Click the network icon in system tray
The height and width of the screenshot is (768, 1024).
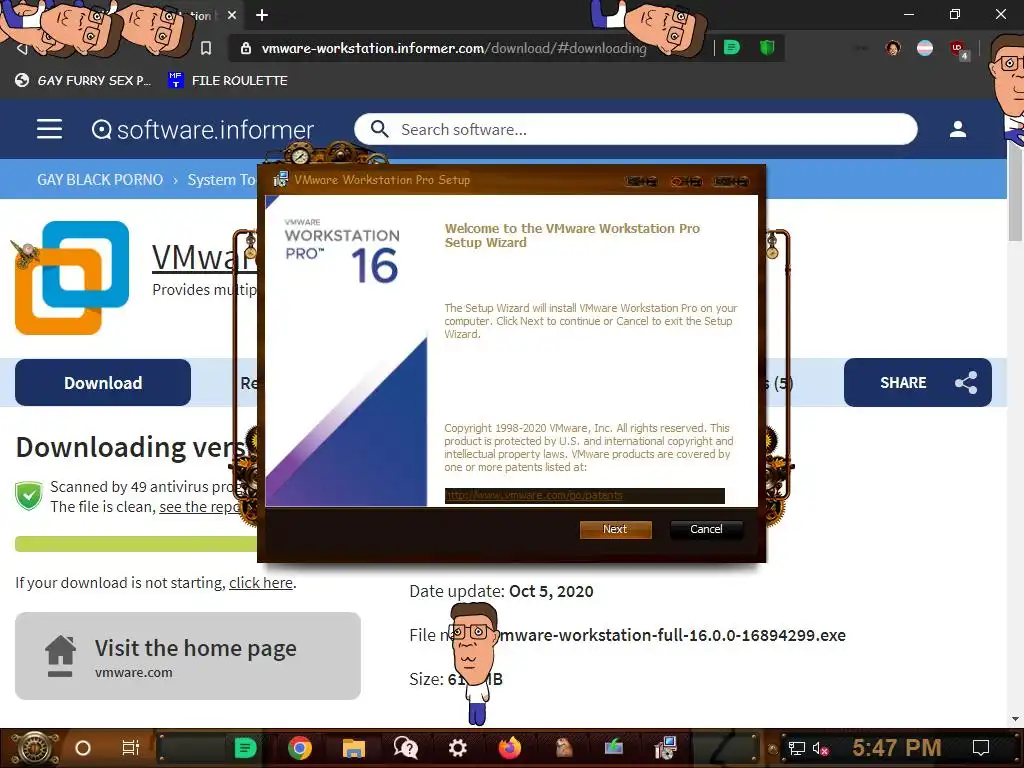pyautogui.click(x=797, y=748)
